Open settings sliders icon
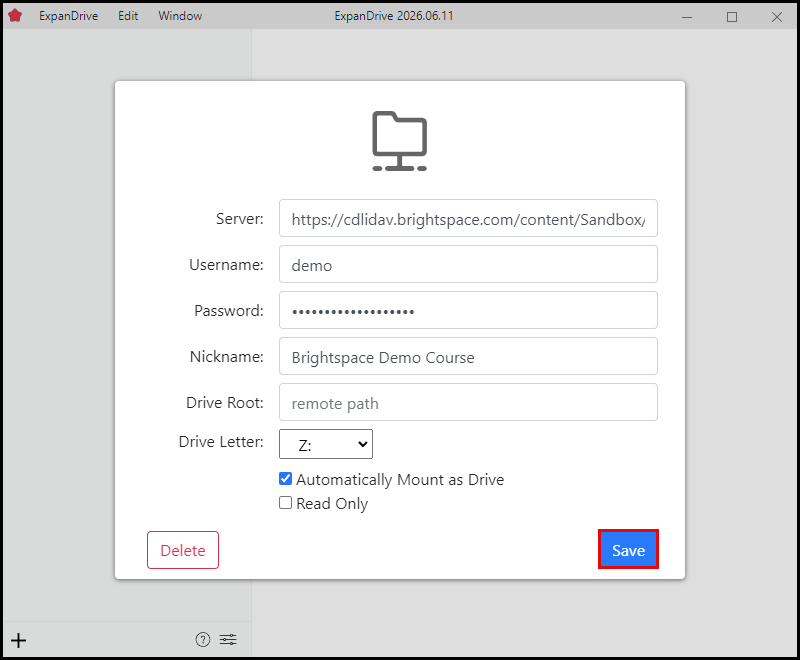 [x=228, y=639]
